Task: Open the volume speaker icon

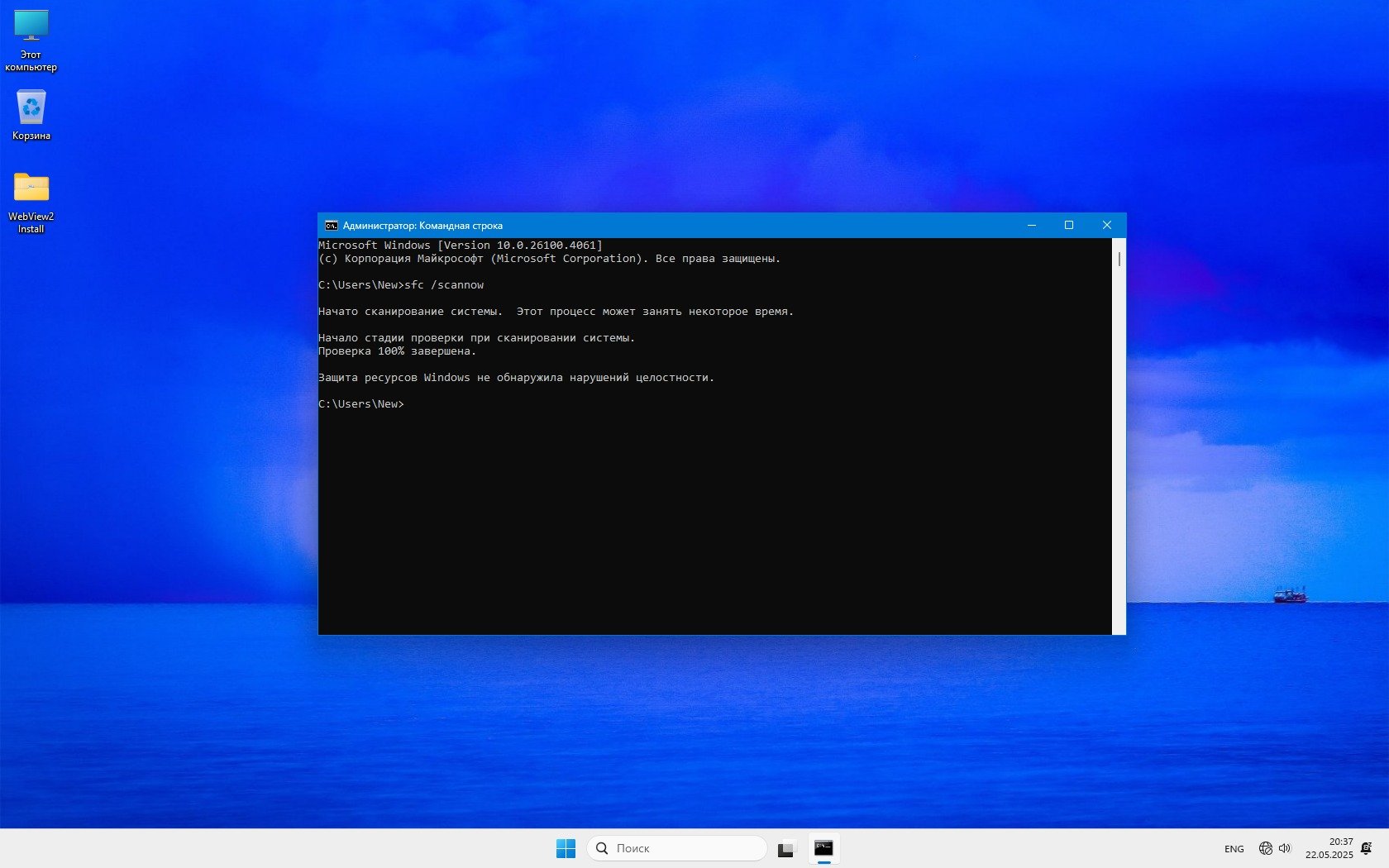Action: [1285, 848]
